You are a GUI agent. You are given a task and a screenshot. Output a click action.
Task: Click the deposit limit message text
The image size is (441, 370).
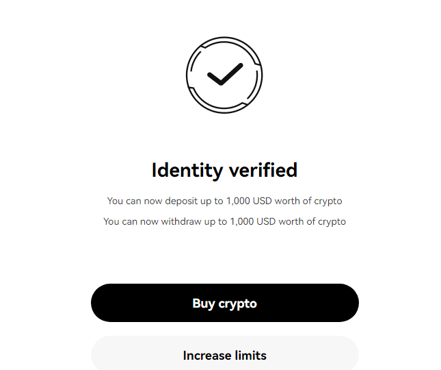click(x=224, y=201)
